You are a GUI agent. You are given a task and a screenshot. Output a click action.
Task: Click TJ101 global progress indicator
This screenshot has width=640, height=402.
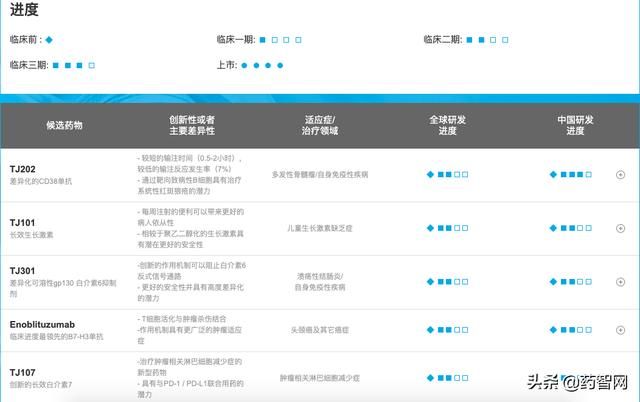click(x=447, y=228)
